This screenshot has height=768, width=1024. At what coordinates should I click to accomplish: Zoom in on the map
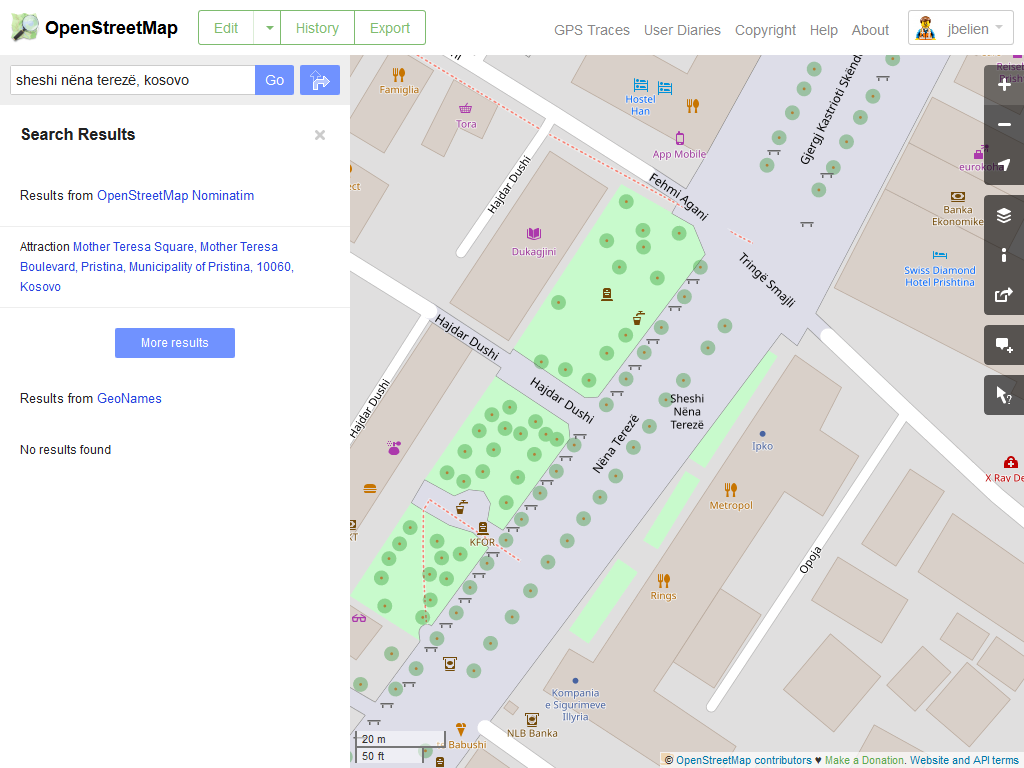[x=1004, y=85]
